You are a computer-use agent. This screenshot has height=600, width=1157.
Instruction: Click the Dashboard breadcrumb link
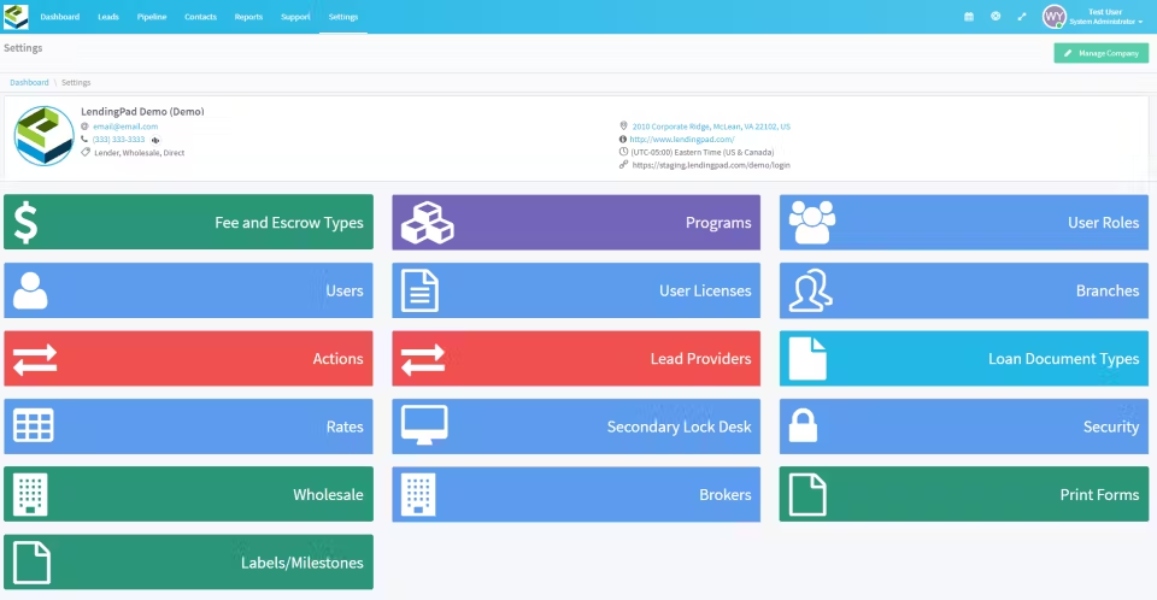[29, 83]
